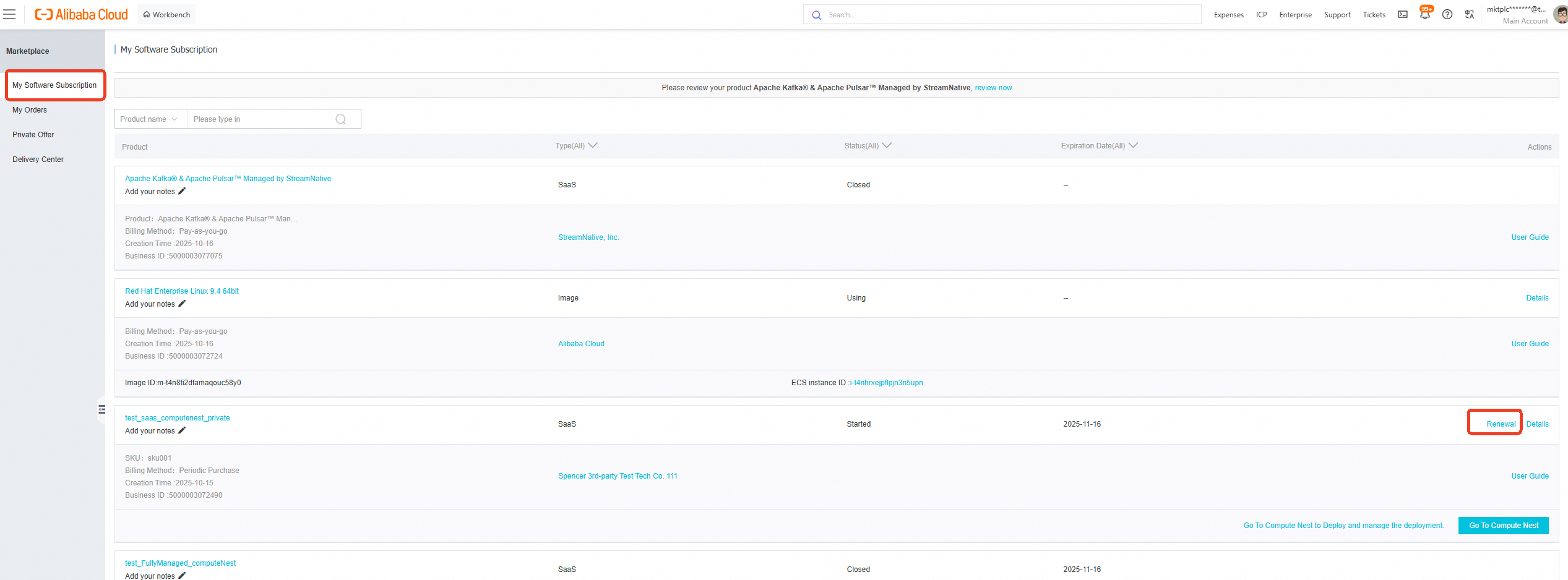Click Spencer 3rd-party Test Tech Co. 111 link
The image size is (1568, 580).
(618, 476)
